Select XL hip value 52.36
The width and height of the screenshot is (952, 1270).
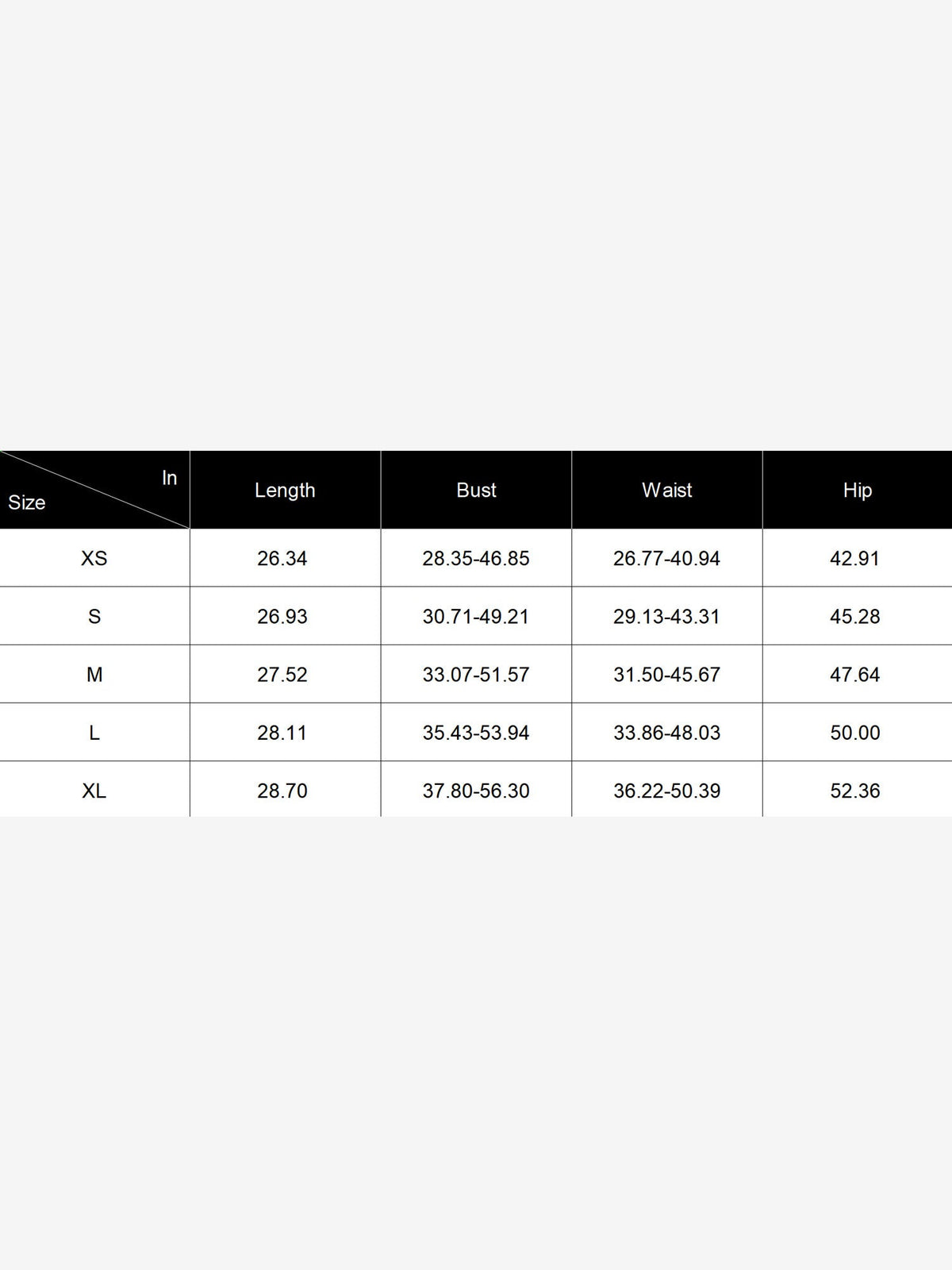[x=855, y=791]
